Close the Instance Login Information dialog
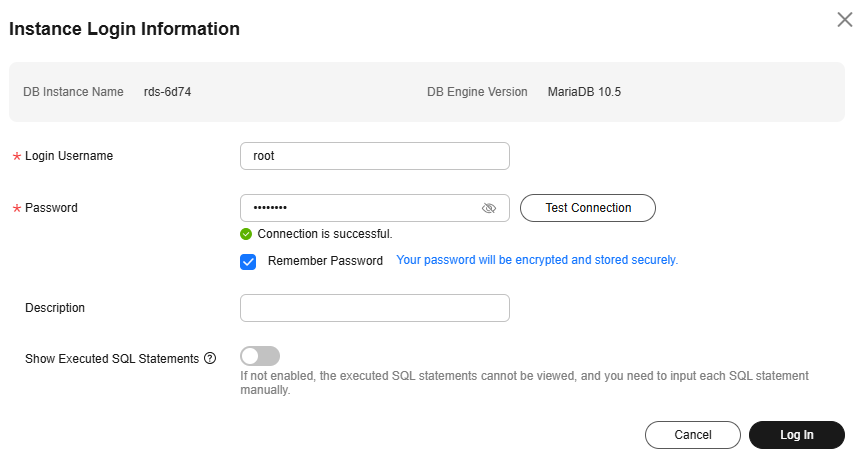The width and height of the screenshot is (863, 461). coord(844,19)
